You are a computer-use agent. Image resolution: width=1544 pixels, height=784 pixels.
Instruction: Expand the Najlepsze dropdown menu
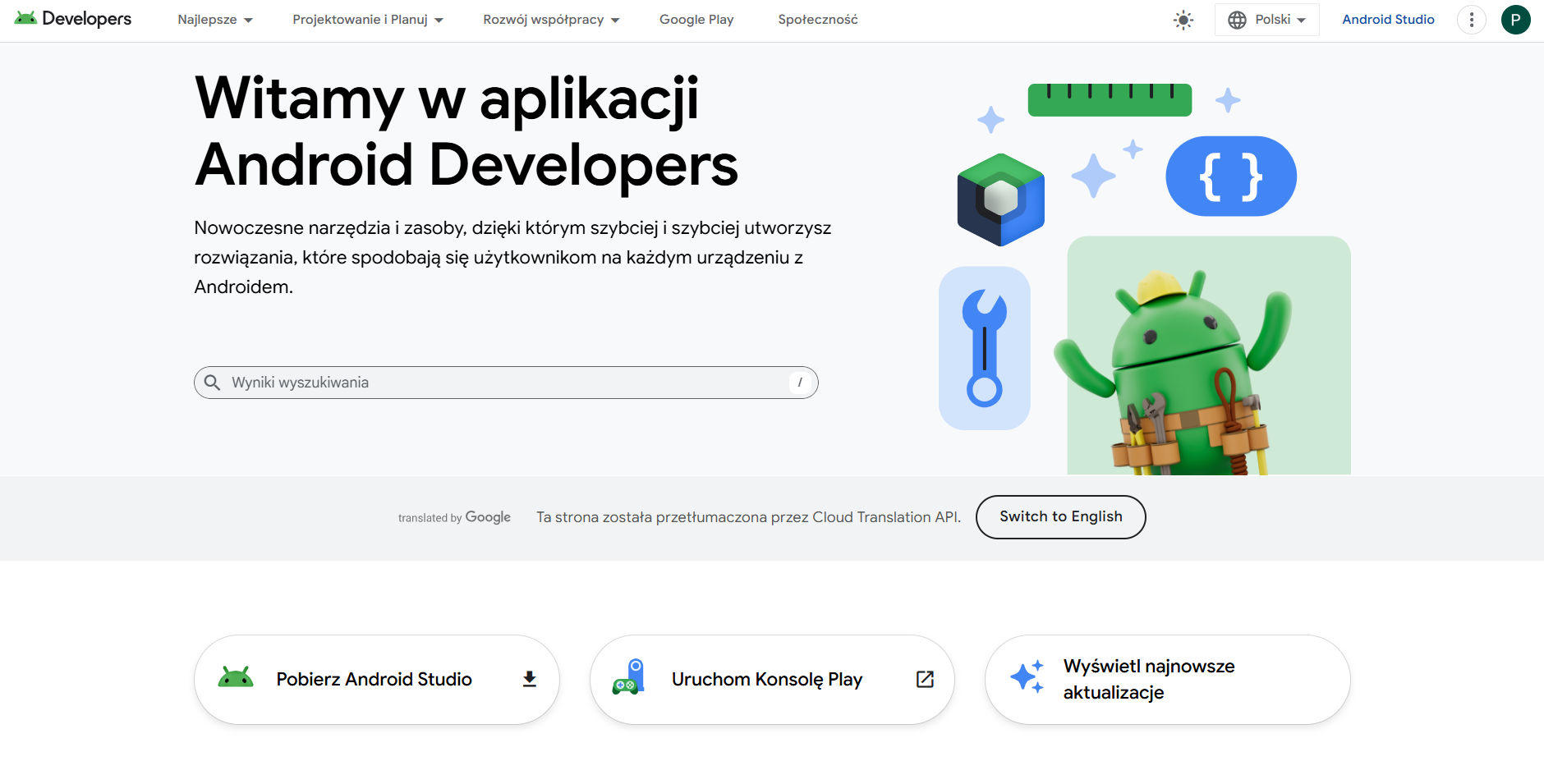[215, 20]
